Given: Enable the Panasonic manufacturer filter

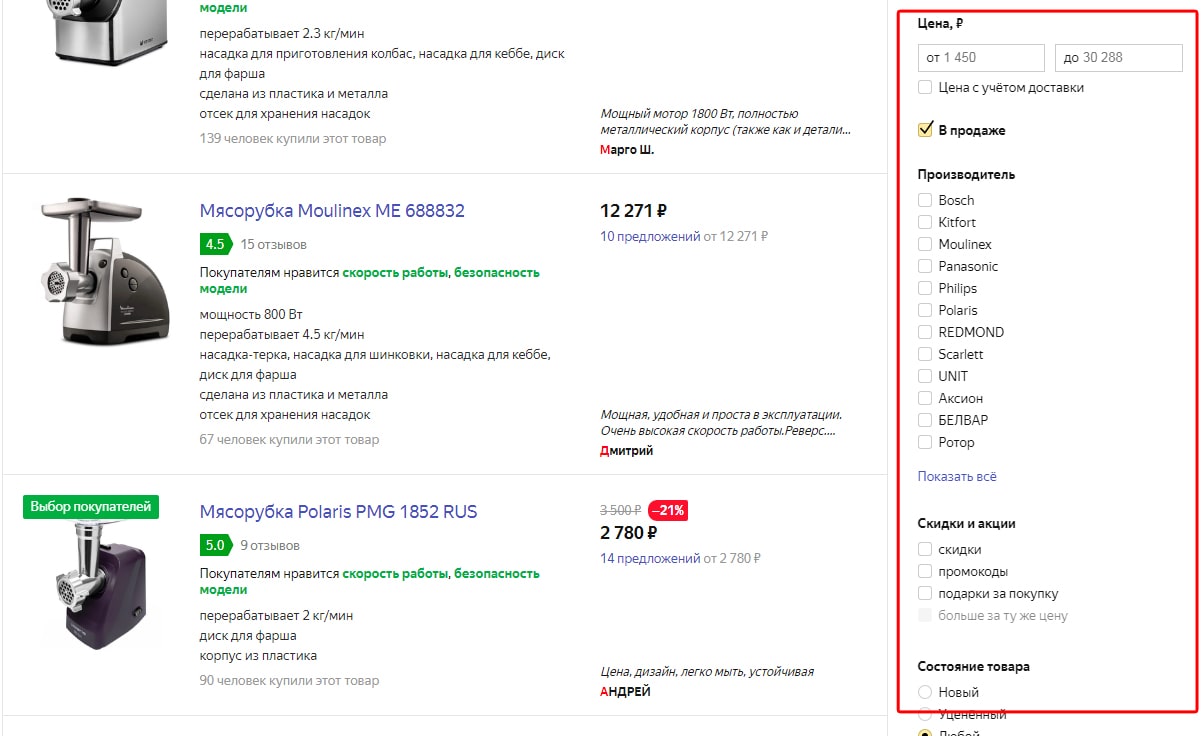Looking at the screenshot, I should pyautogui.click(x=925, y=266).
